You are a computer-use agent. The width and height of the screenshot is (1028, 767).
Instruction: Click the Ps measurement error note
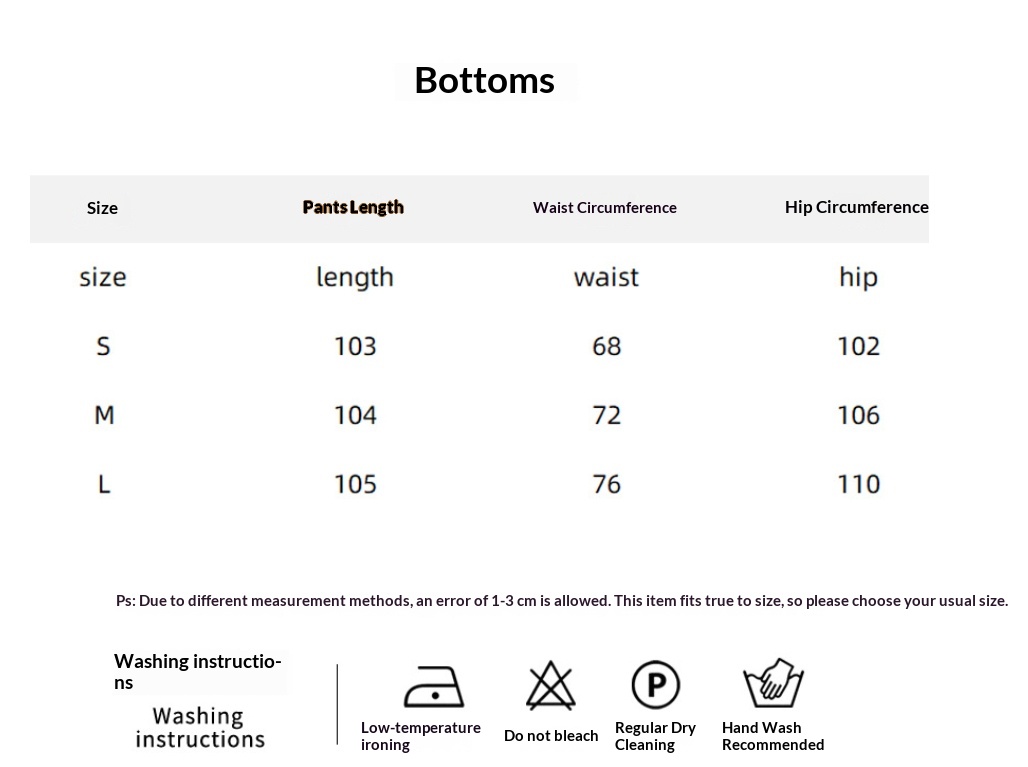(x=562, y=601)
